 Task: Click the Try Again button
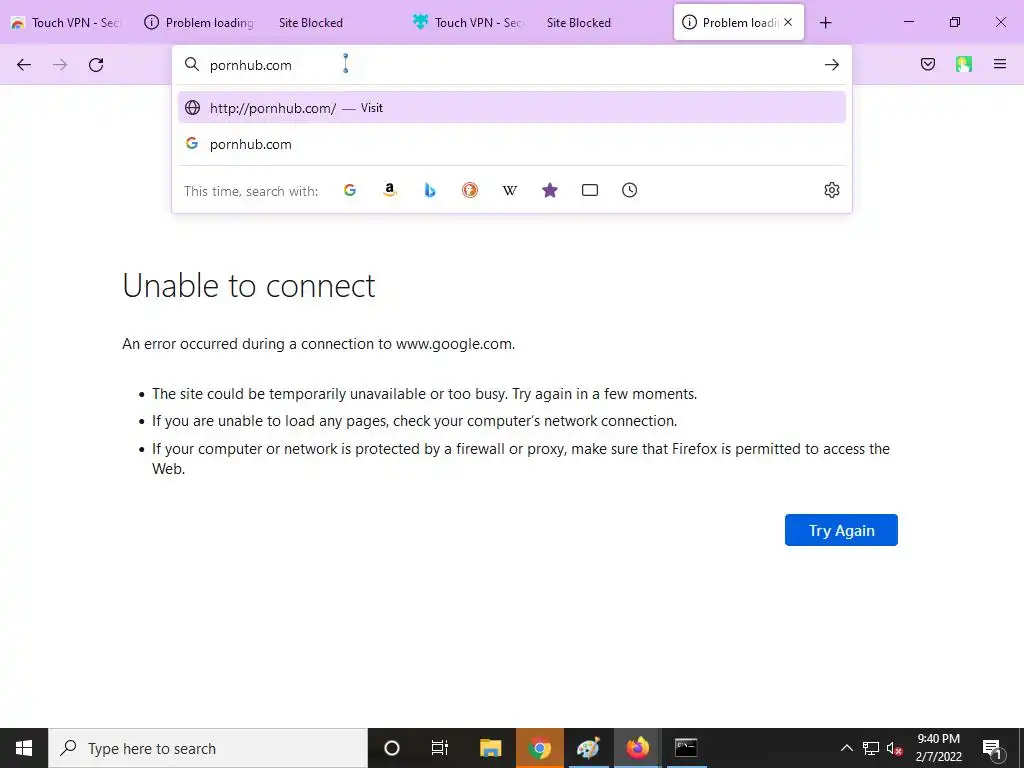coord(841,530)
